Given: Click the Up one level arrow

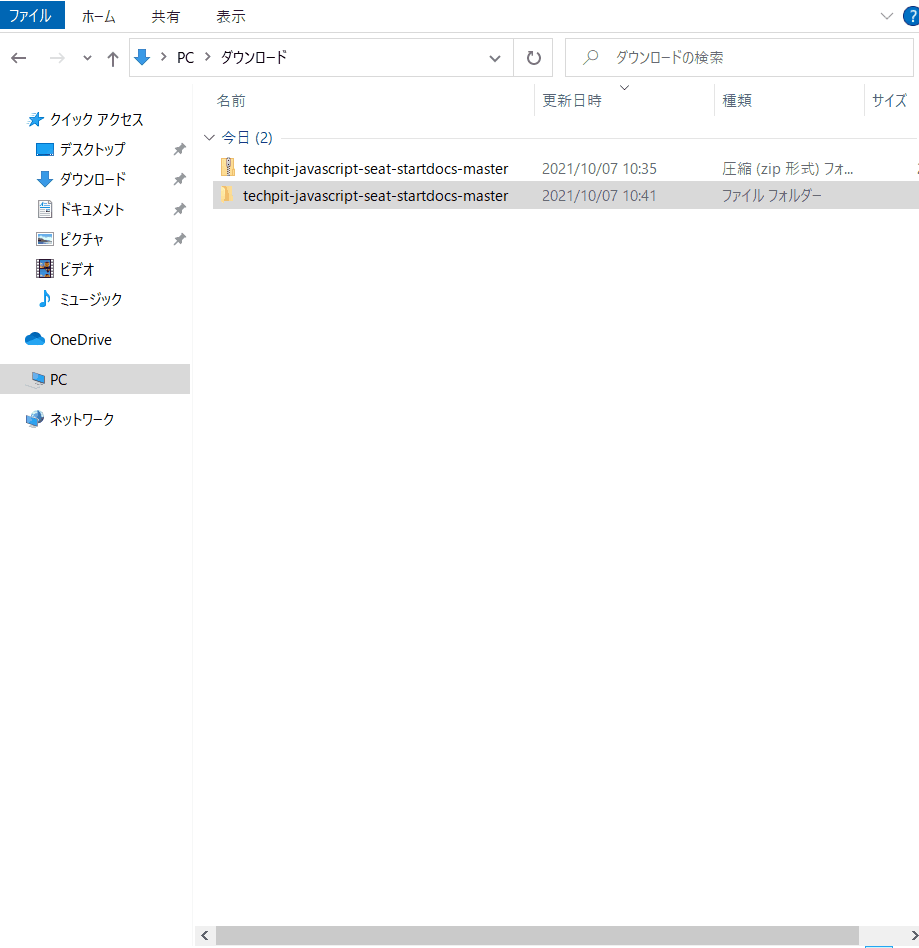Looking at the screenshot, I should pyautogui.click(x=112, y=59).
